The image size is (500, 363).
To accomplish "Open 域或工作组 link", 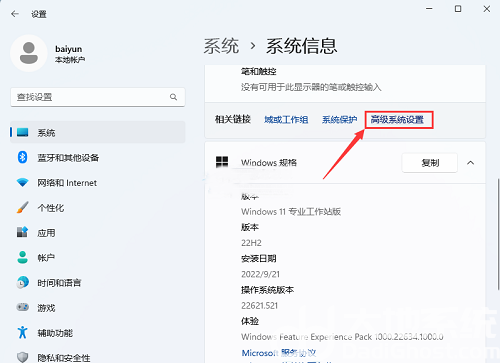I will 286,119.
